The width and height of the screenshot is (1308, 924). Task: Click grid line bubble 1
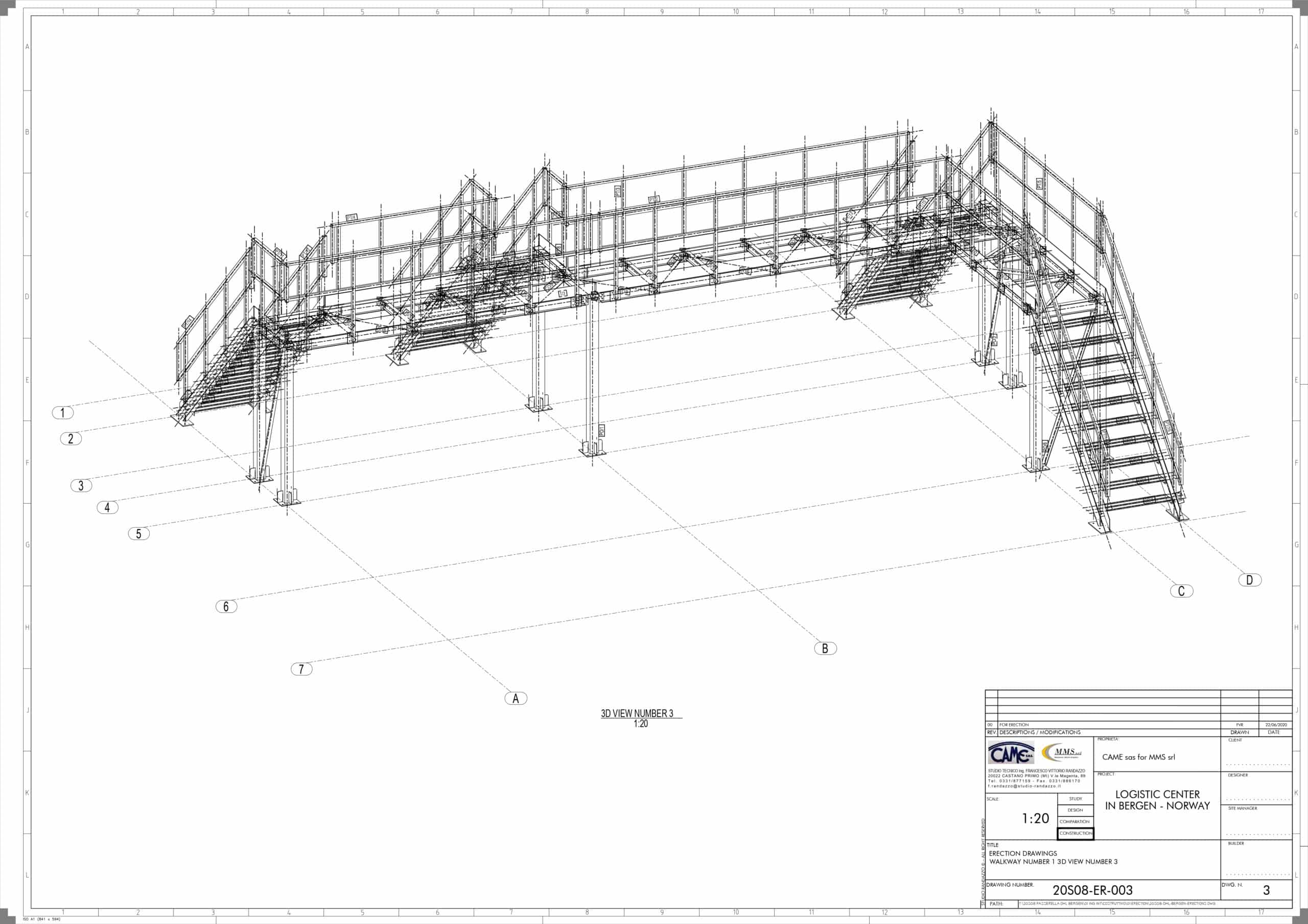[63, 412]
